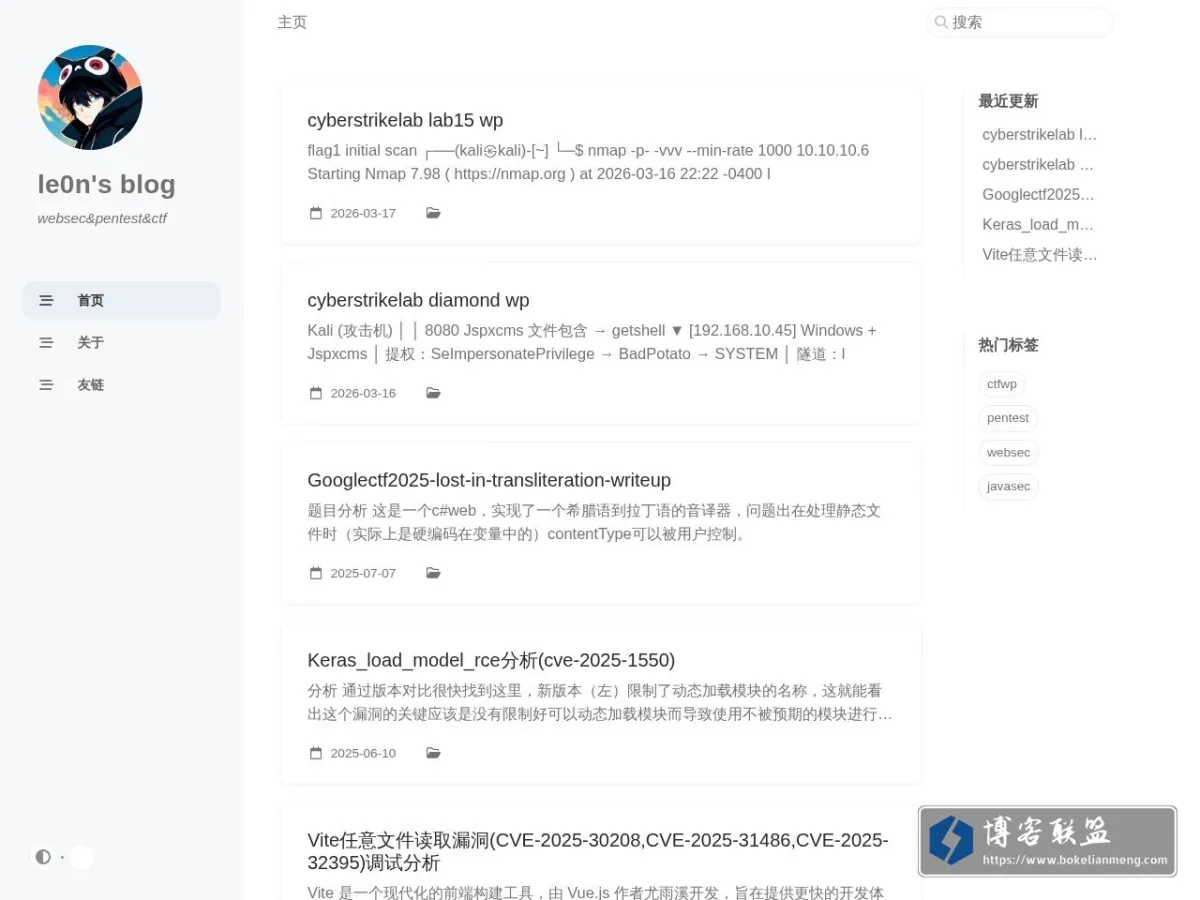Select the javasec tag
Image resolution: width=1200 pixels, height=900 pixels.
tap(1008, 486)
